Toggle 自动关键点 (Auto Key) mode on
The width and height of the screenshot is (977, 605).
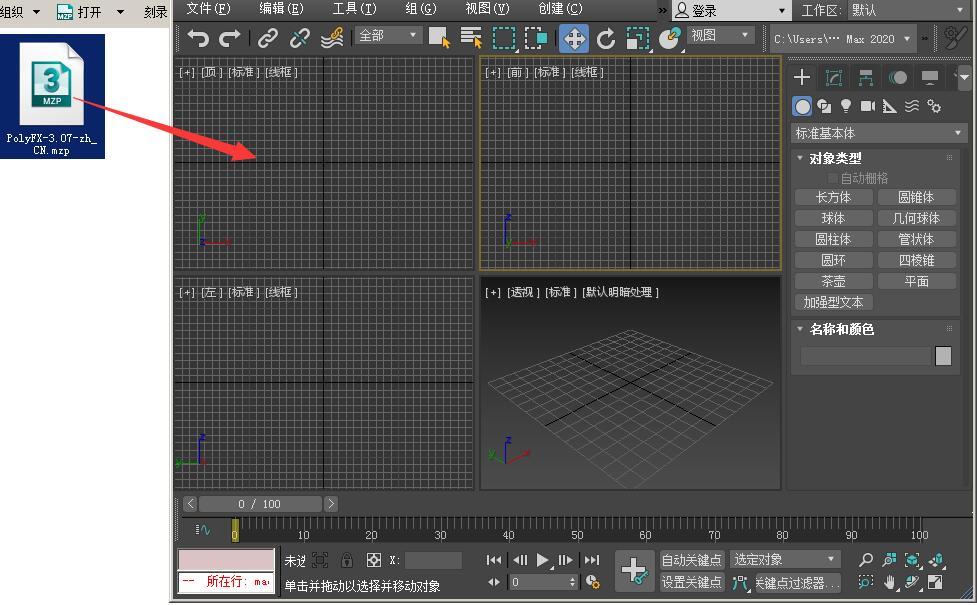coord(691,559)
